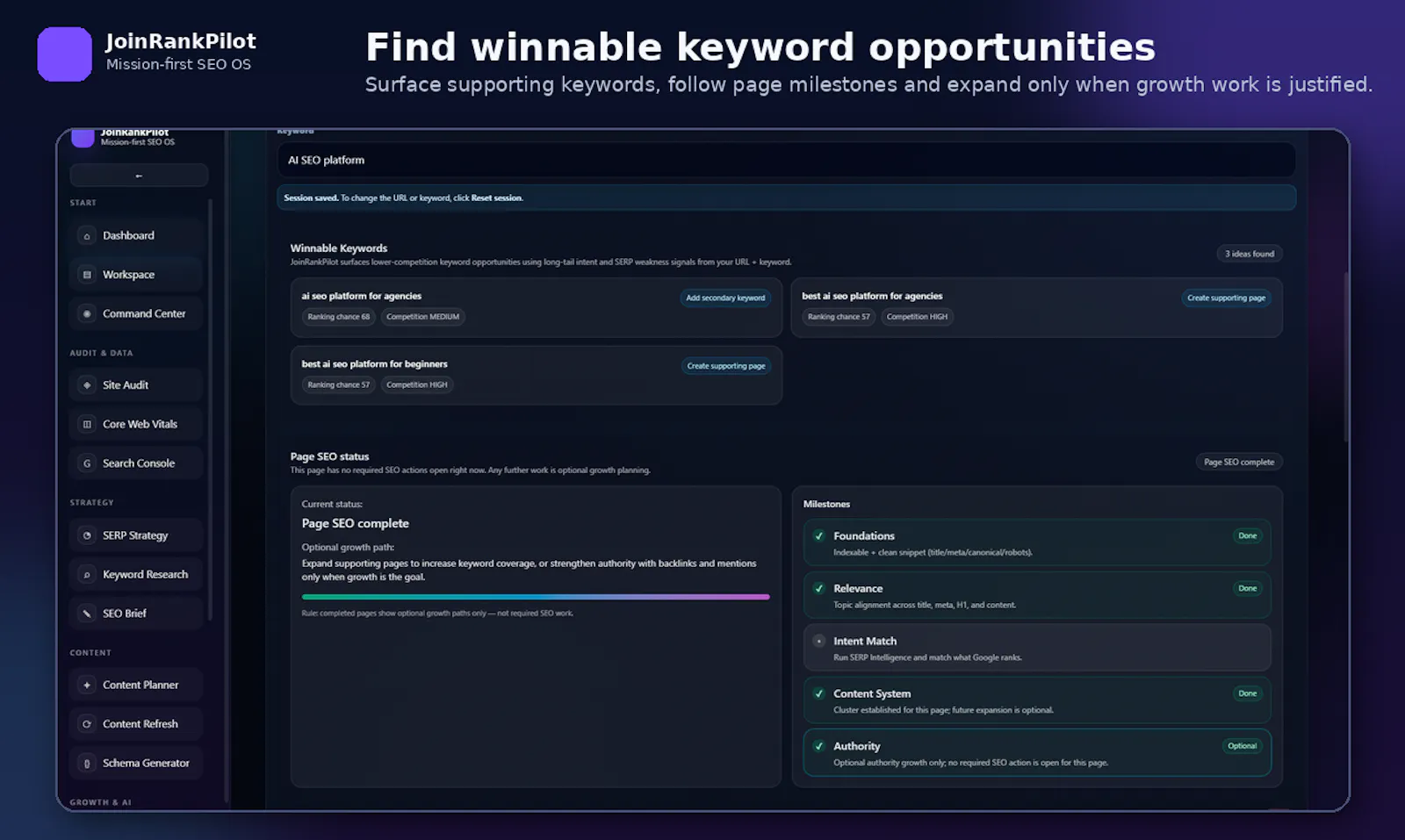Open Keyword Research in sidebar
The height and width of the screenshot is (840, 1405).
tap(136, 575)
